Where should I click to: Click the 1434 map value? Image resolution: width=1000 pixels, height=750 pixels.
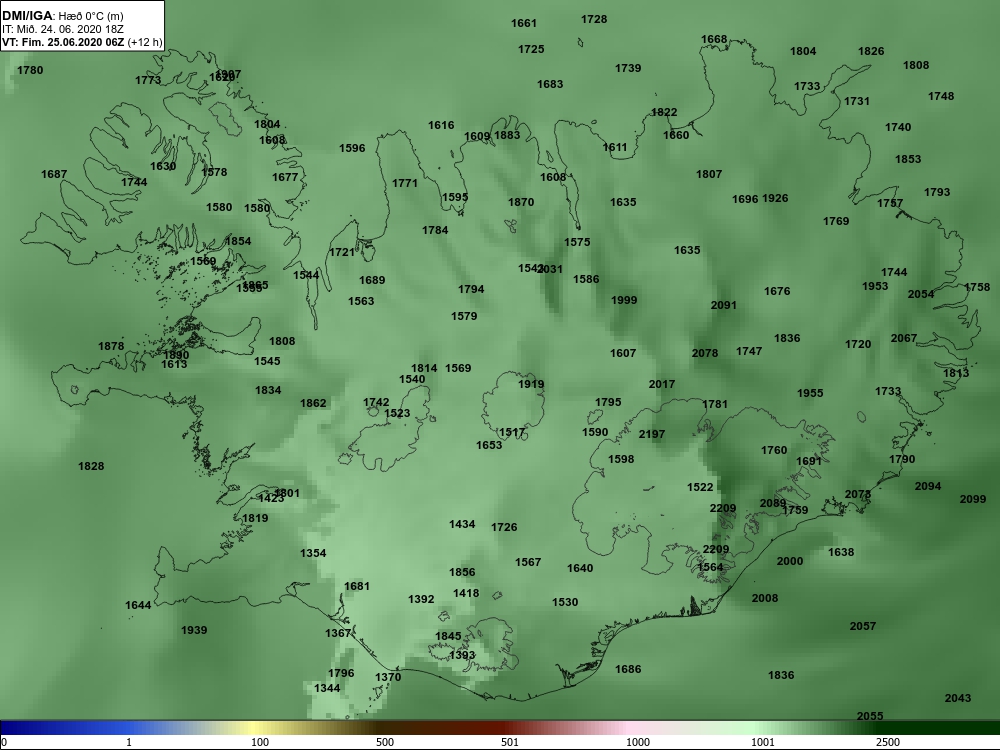pyautogui.click(x=462, y=524)
